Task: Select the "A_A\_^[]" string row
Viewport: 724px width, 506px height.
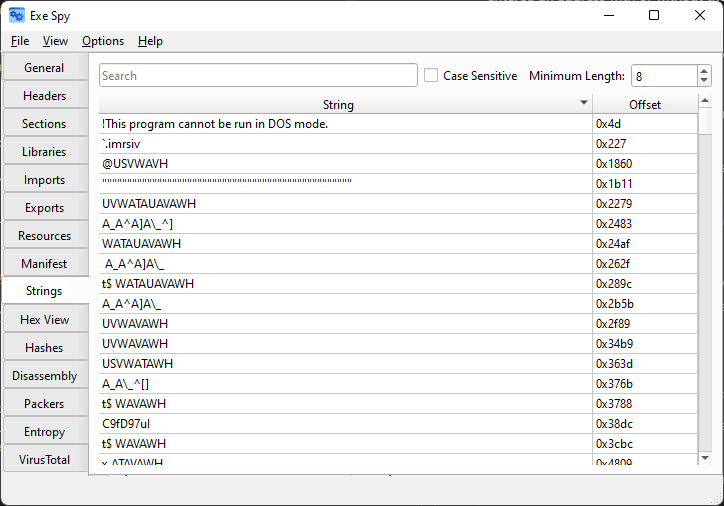Action: tap(345, 384)
